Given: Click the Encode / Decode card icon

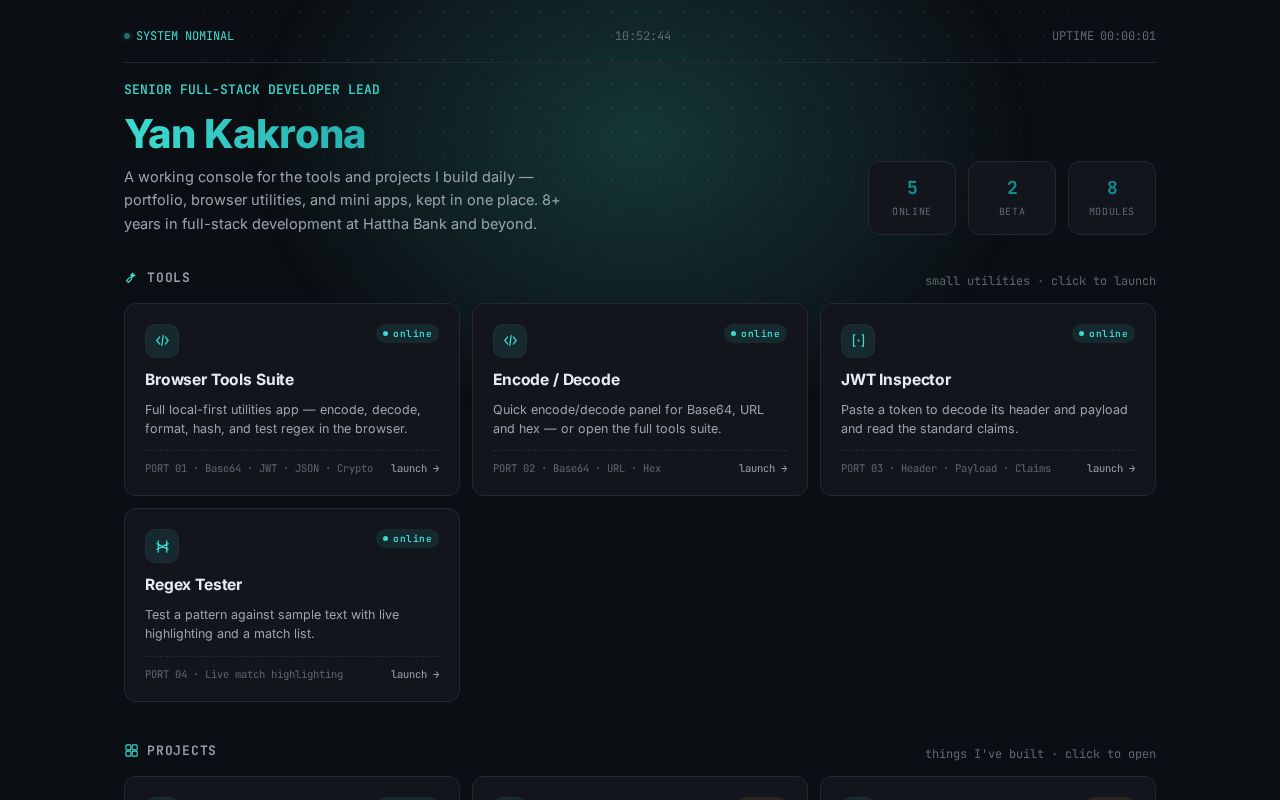Looking at the screenshot, I should click(510, 341).
